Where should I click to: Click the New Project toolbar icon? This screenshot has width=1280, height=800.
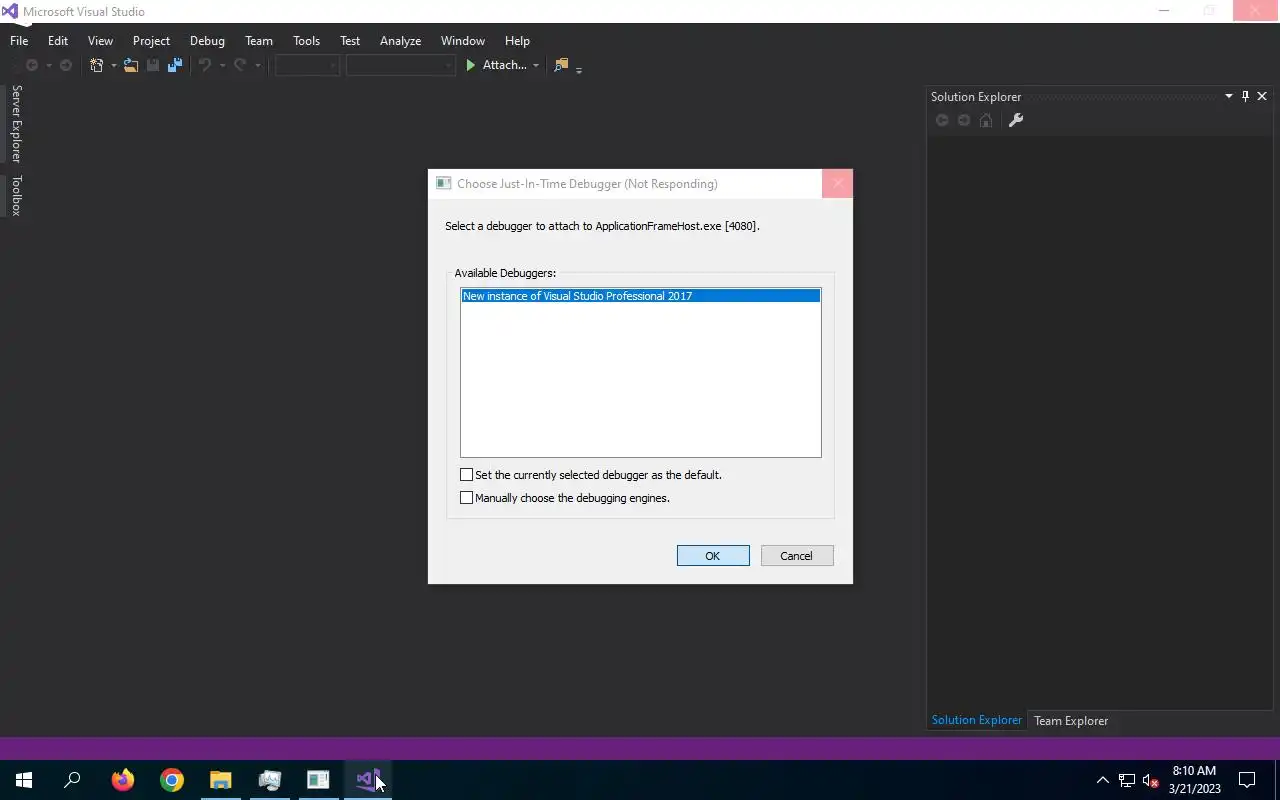click(97, 65)
